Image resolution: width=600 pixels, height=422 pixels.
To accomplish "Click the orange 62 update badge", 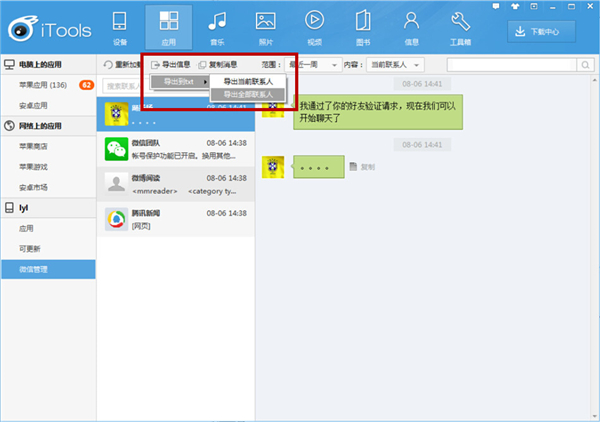I will tap(86, 85).
